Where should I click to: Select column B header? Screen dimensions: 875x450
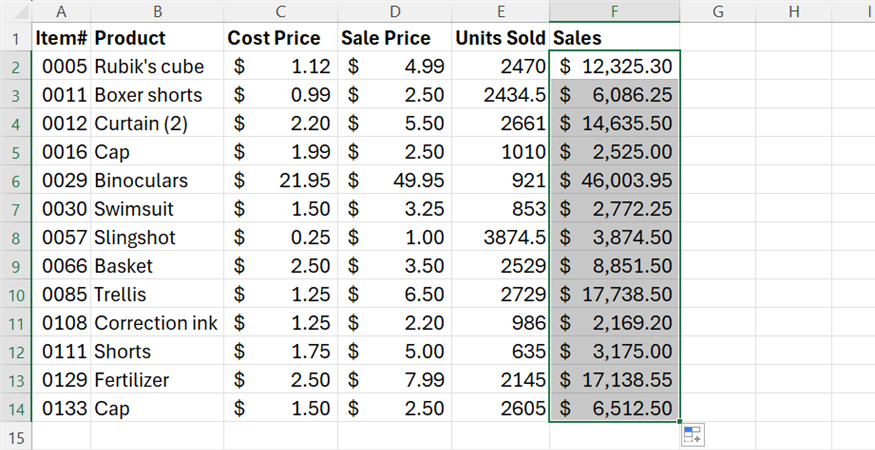point(157,11)
